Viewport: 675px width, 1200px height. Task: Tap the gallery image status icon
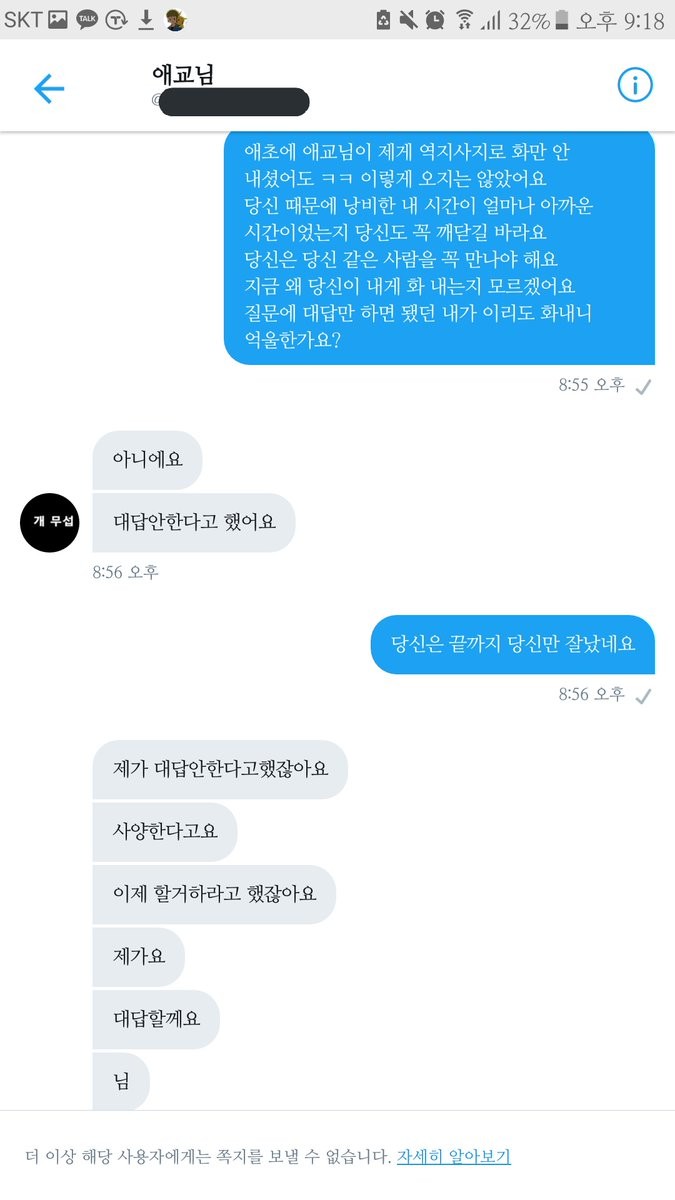(58, 19)
